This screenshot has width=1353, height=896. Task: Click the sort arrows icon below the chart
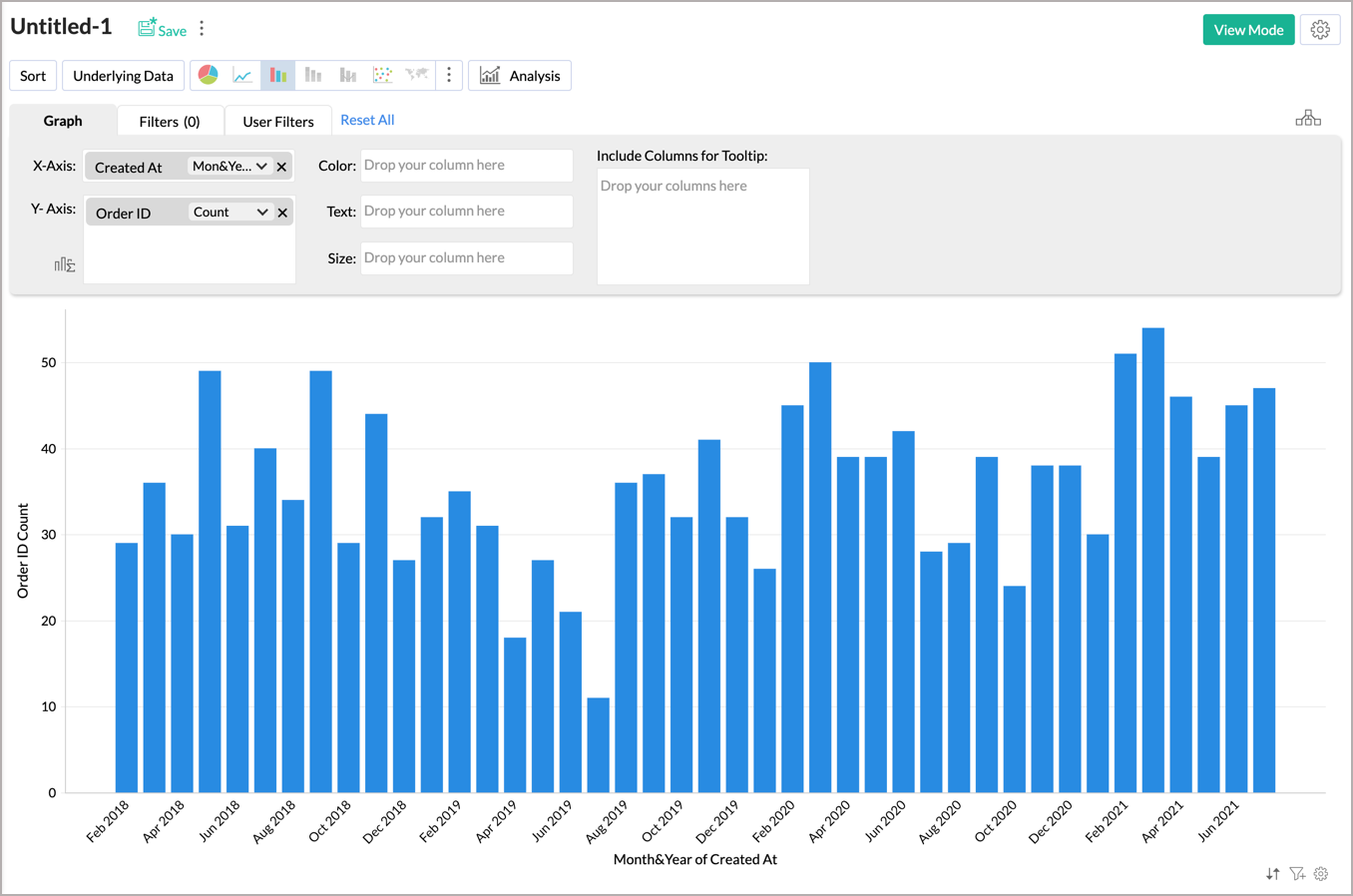pyautogui.click(x=1272, y=874)
